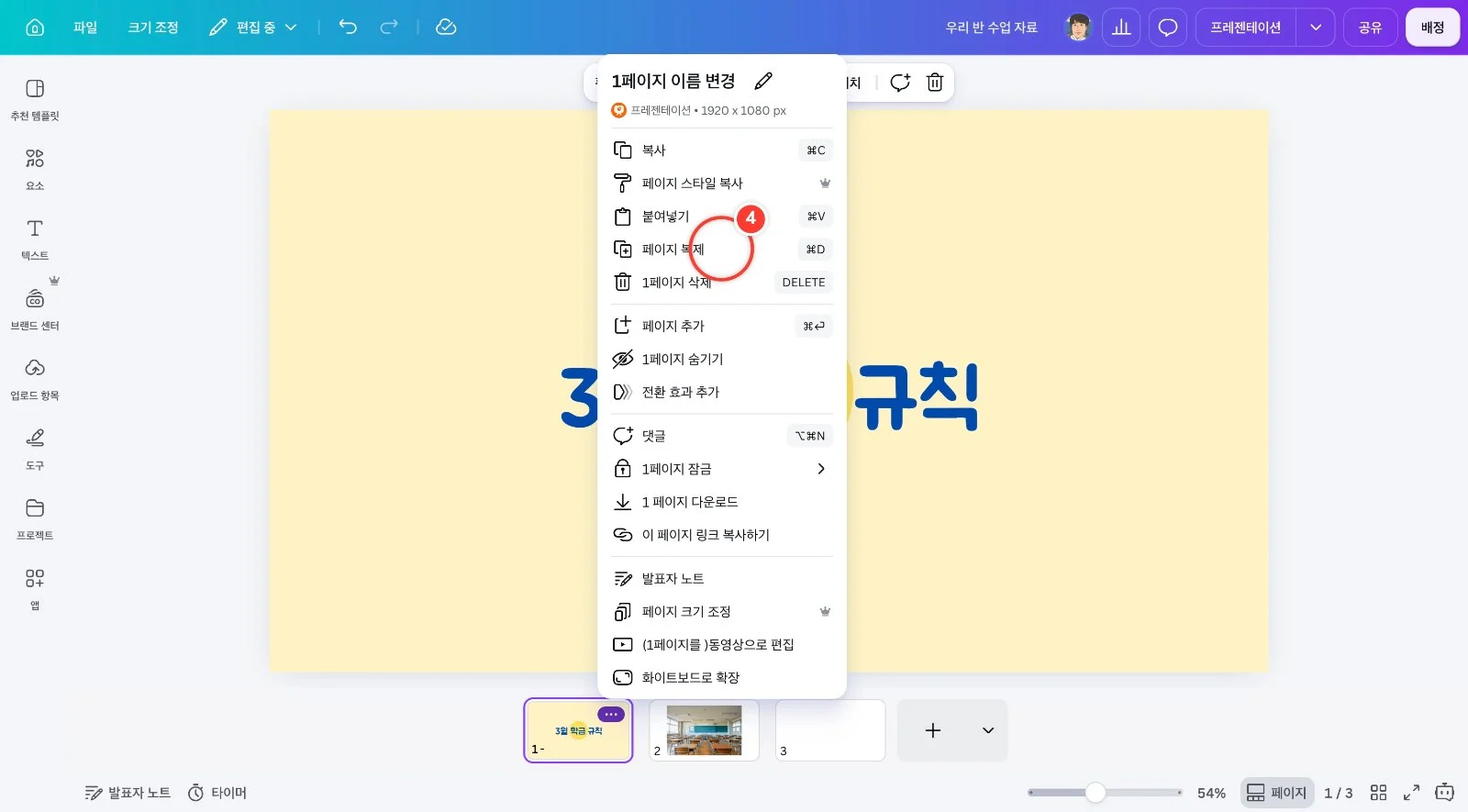Screen dimensions: 1468x812
Task: Expand 1페이지 잠금 submenu arrow
Action: pyautogui.click(x=821, y=468)
